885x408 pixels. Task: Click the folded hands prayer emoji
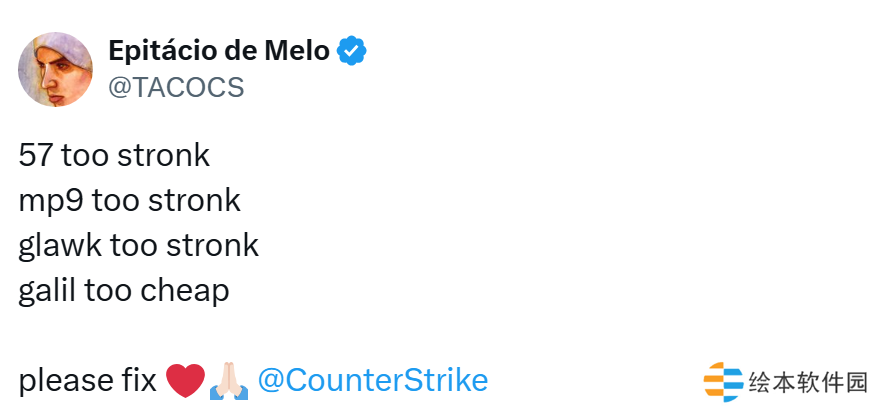(228, 381)
